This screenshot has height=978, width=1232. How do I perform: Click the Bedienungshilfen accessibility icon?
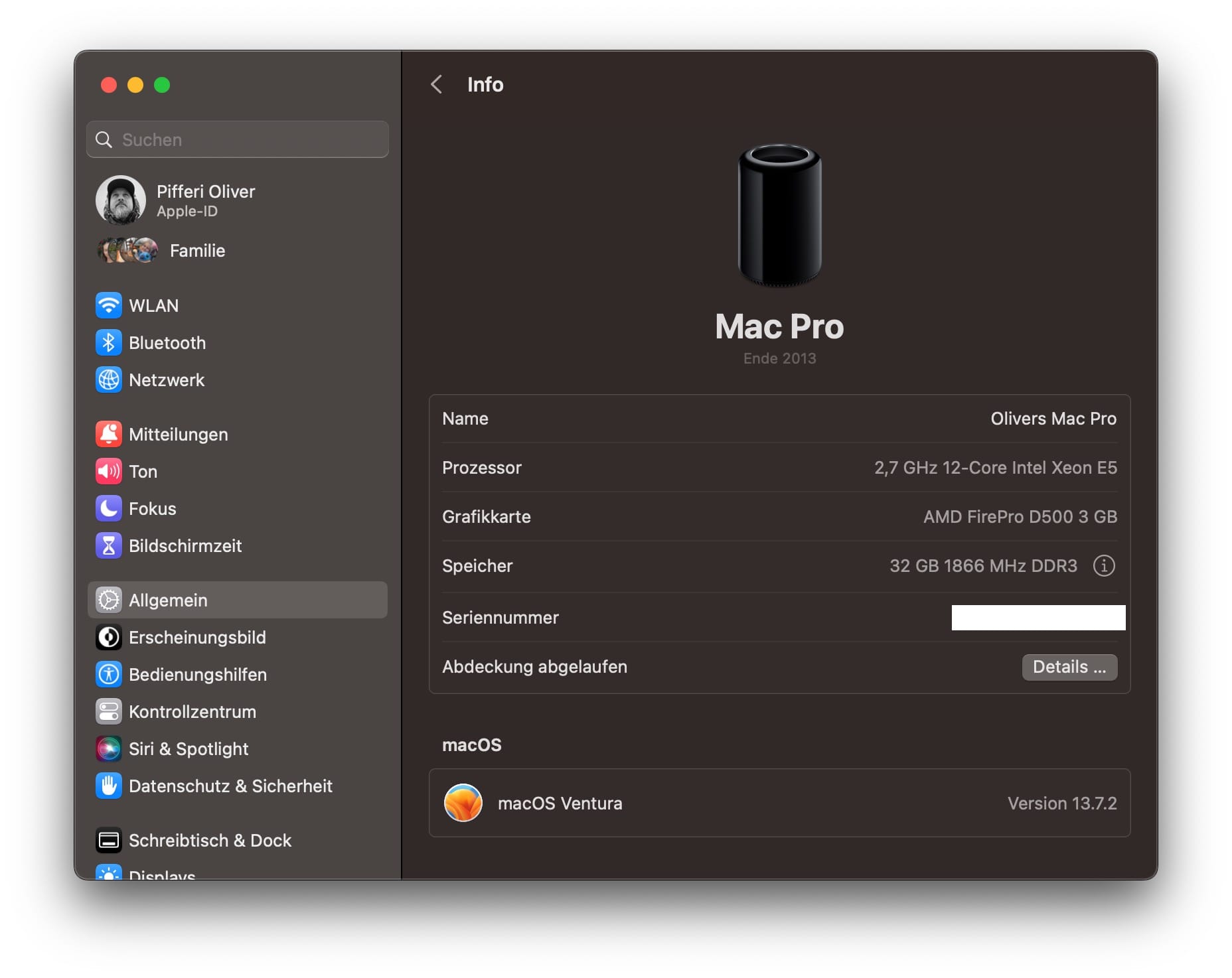coord(109,675)
